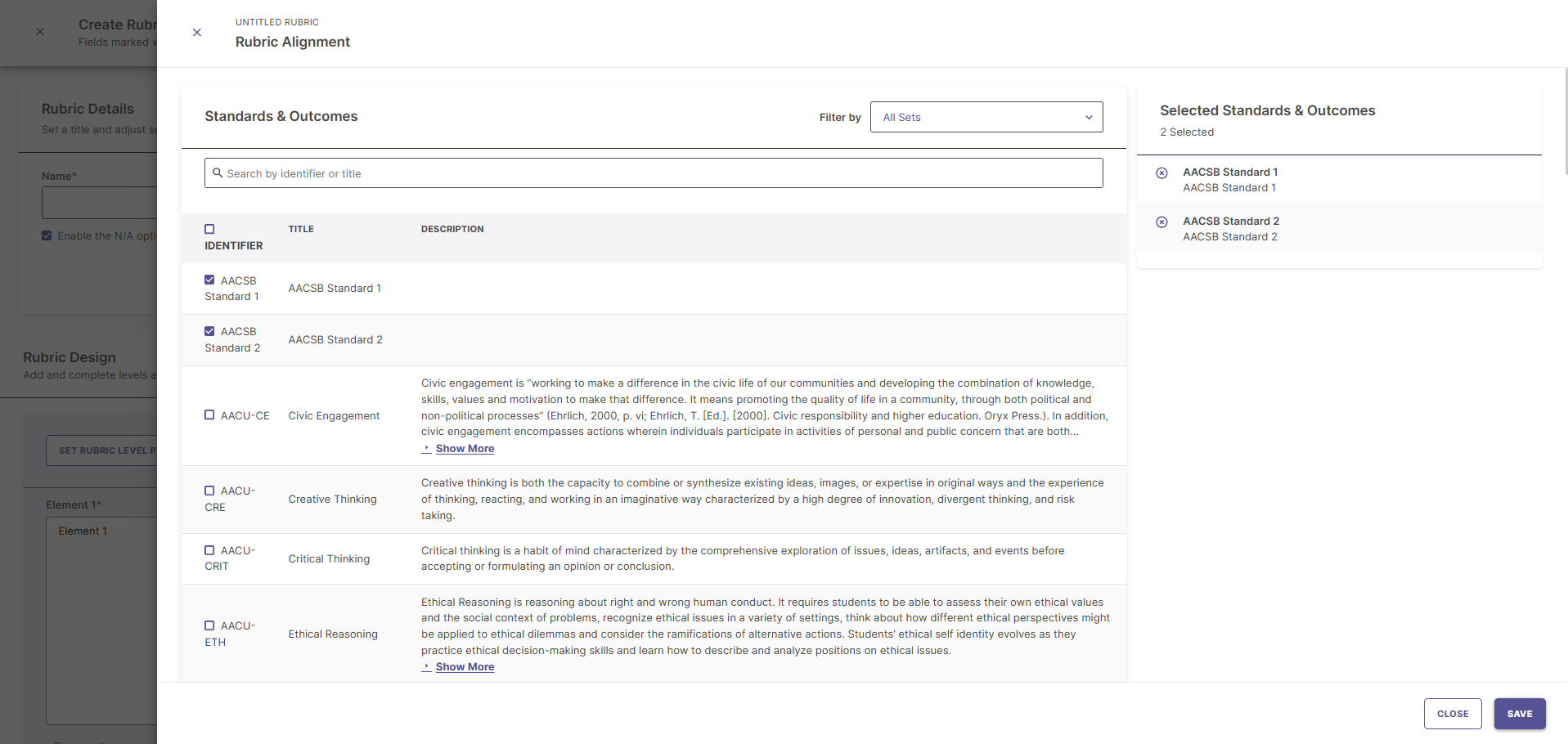This screenshot has height=744, width=1568.
Task: Close the Rubric Alignment panel with X
Action: pos(197,33)
